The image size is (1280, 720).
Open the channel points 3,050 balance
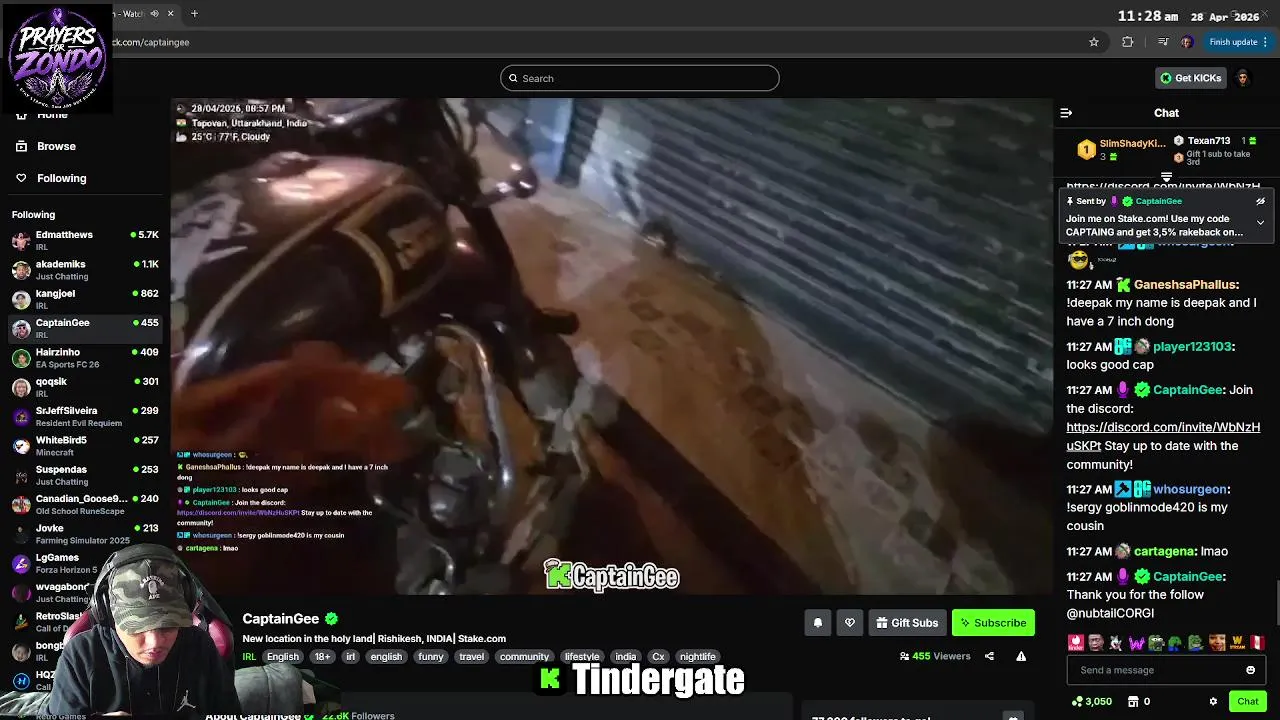(1092, 702)
